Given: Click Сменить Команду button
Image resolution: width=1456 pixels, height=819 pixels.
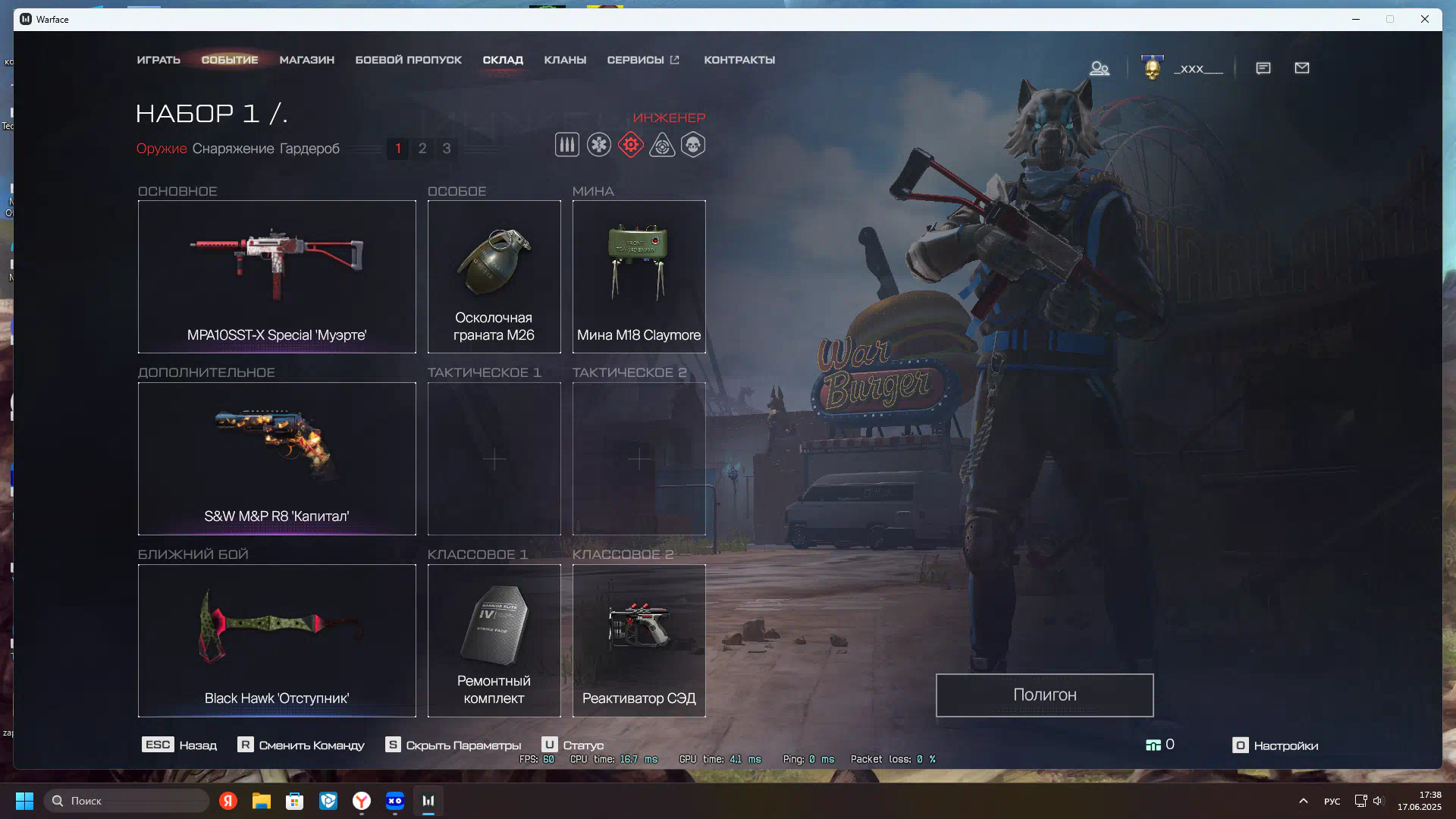Looking at the screenshot, I should (x=301, y=745).
